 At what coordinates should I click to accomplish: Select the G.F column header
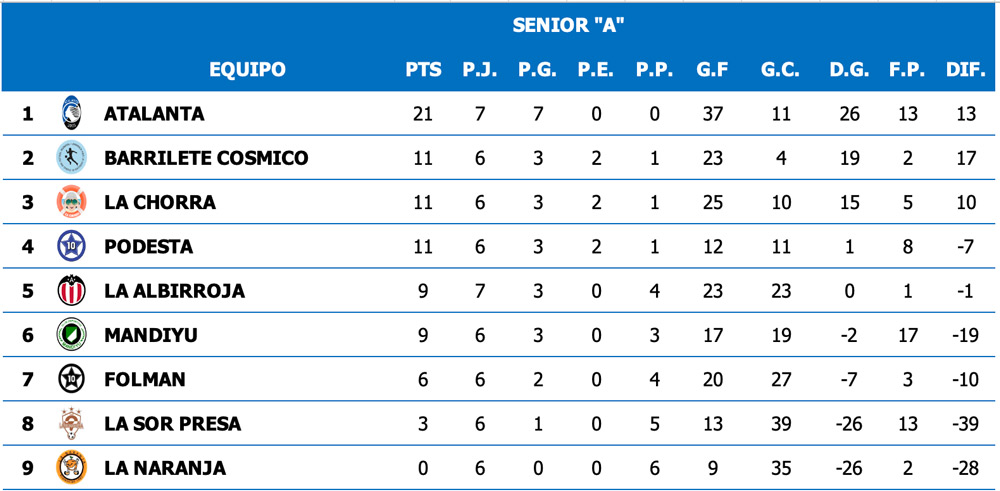point(712,70)
